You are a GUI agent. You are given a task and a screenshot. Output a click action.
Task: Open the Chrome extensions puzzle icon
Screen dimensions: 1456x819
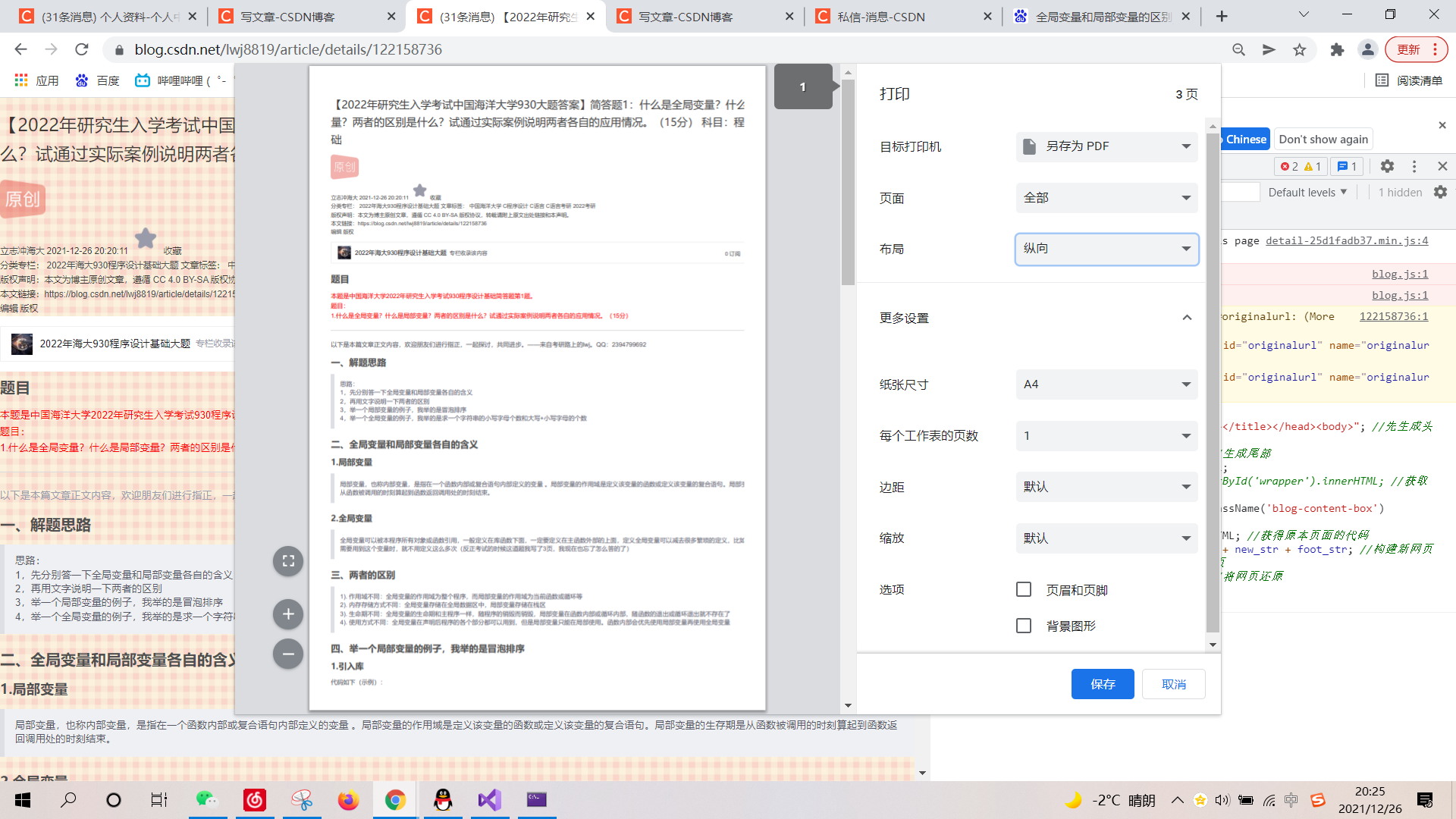coord(1337,50)
